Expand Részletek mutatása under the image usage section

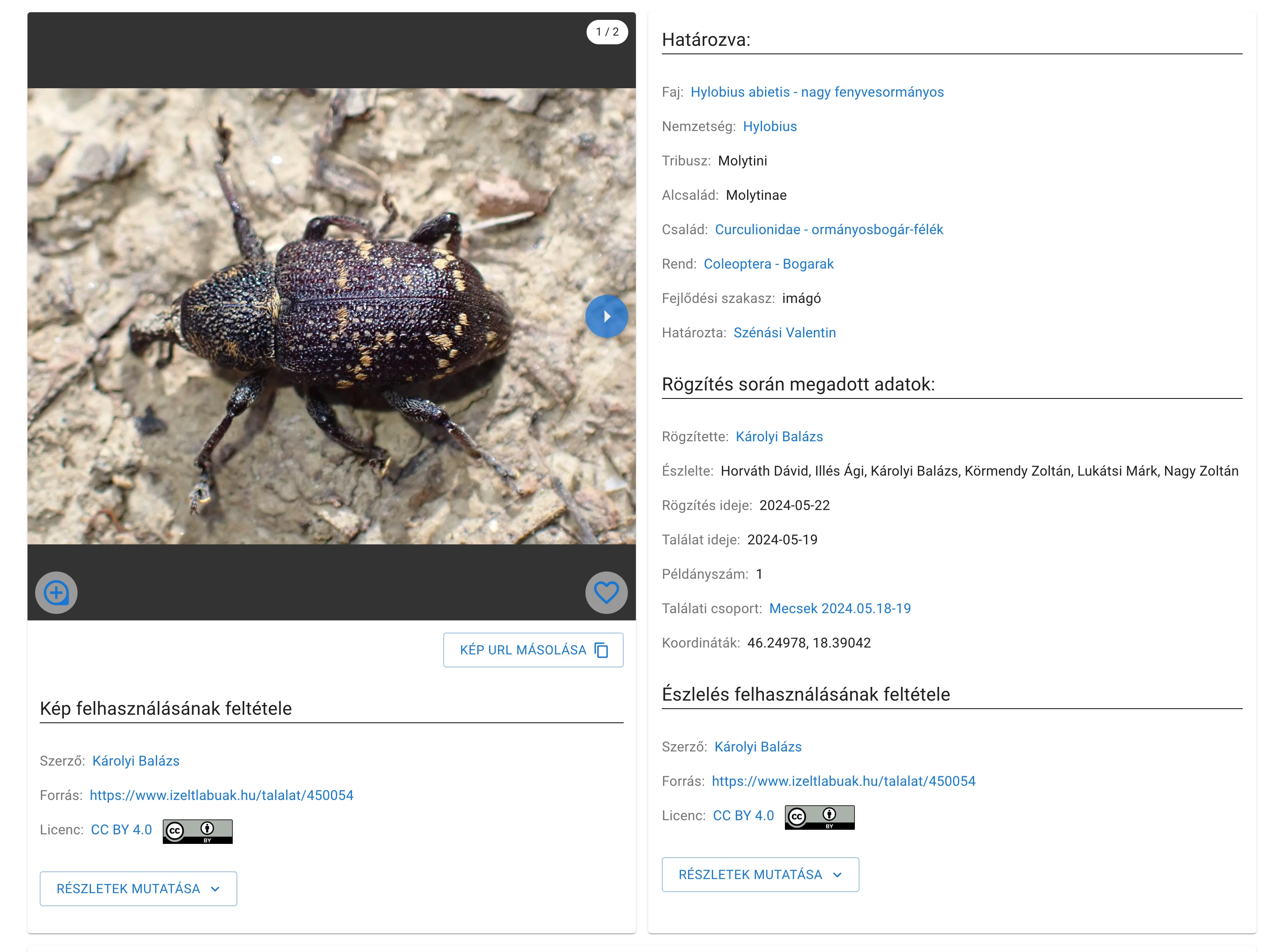pyautogui.click(x=138, y=889)
